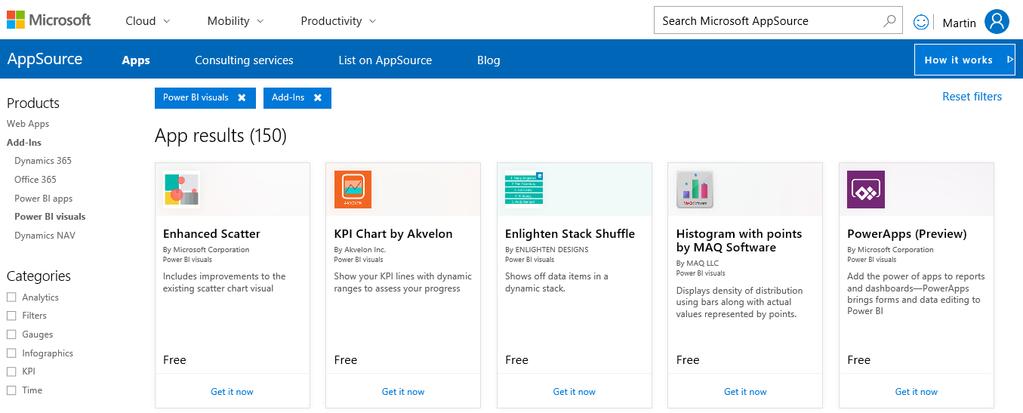The image size is (1023, 413).
Task: Open the Apps tab
Action: pos(136,61)
